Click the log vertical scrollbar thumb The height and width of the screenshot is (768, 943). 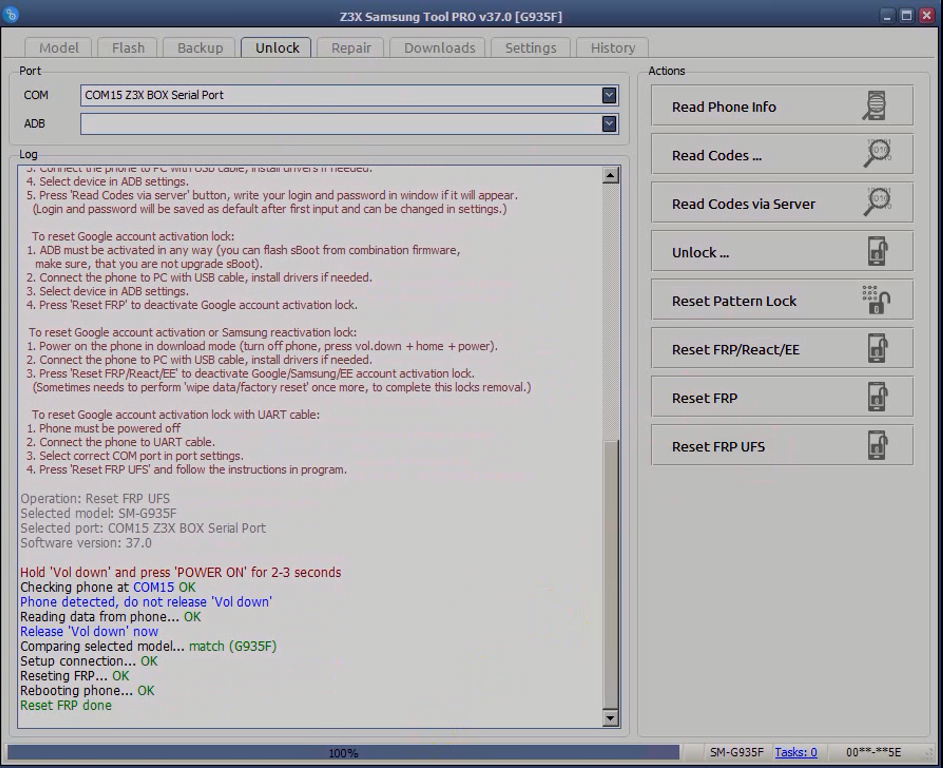click(610, 574)
